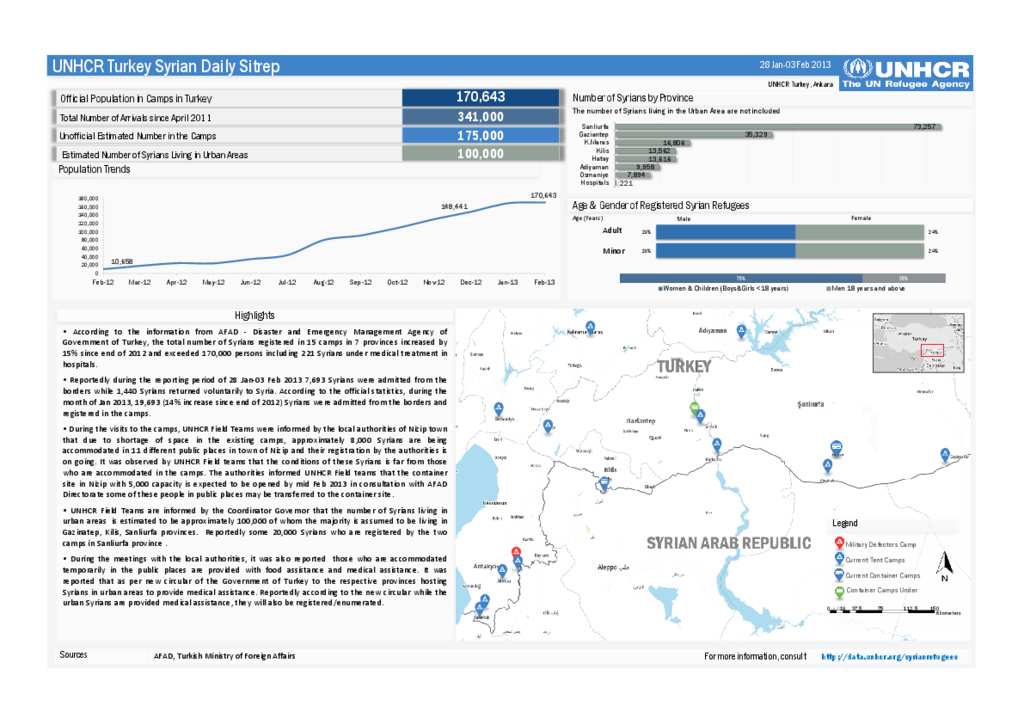
Task: Click the 'Aleppo' city label on the map
Action: click(613, 567)
